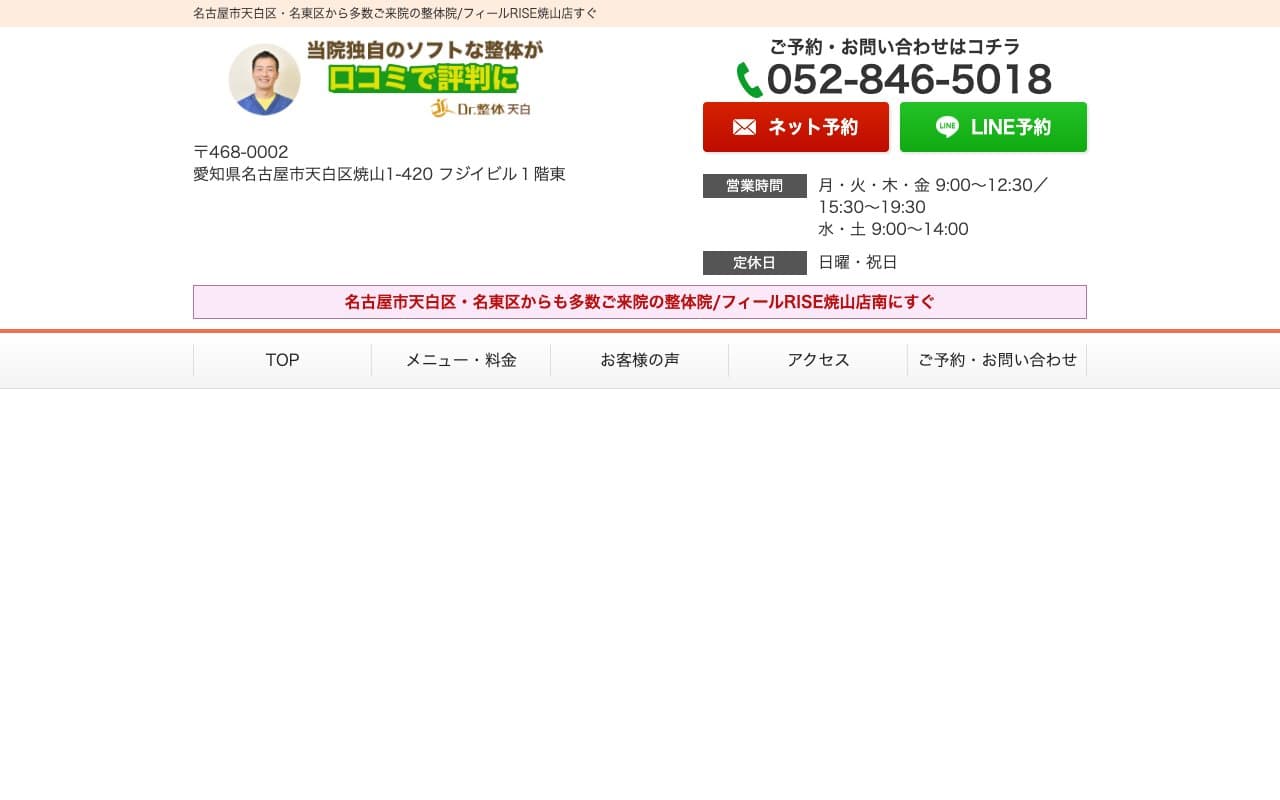Image resolution: width=1280 pixels, height=800 pixels.
Task: Click the red ネット予約 button
Action: [796, 127]
